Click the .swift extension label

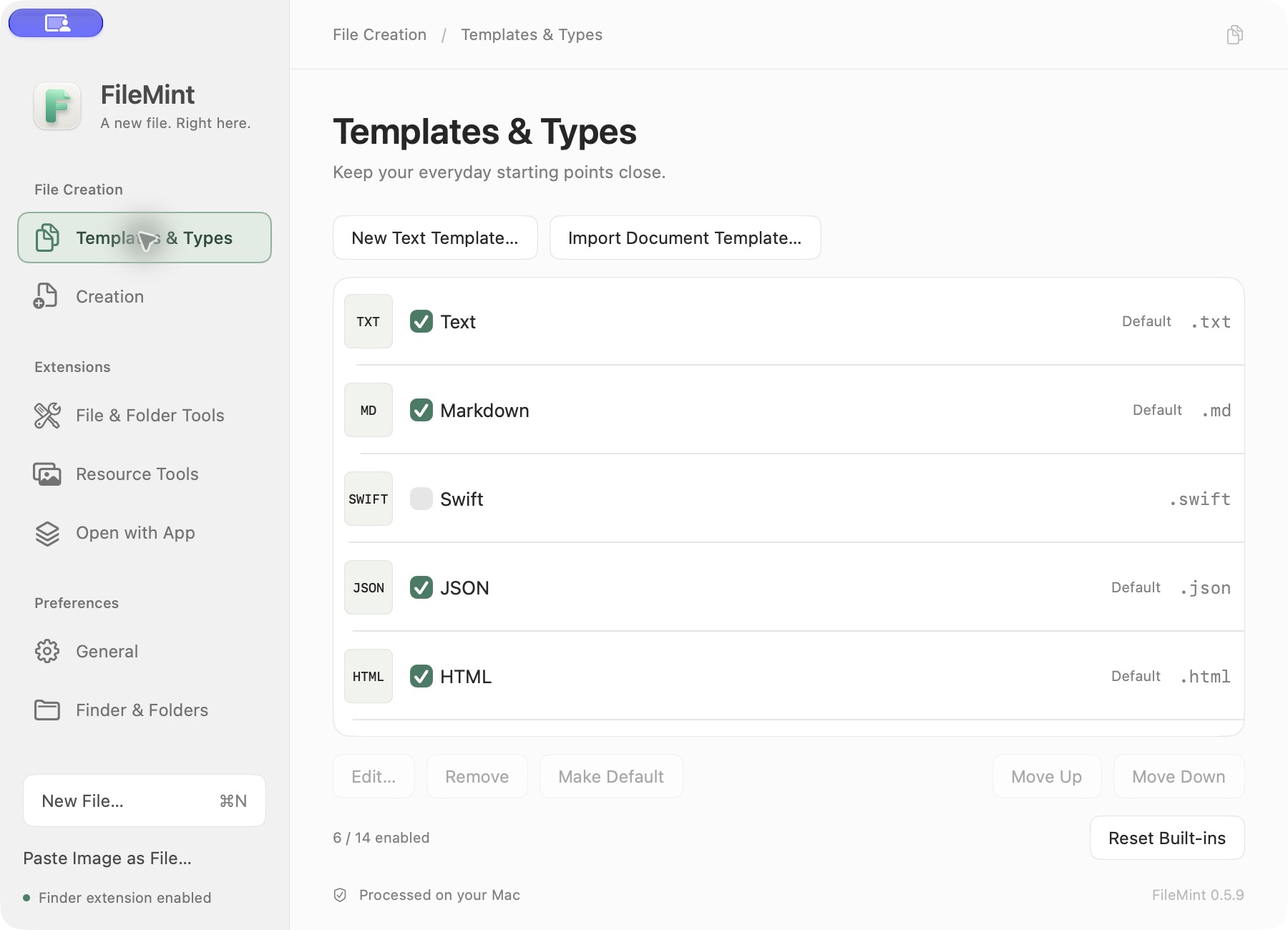pos(1200,499)
